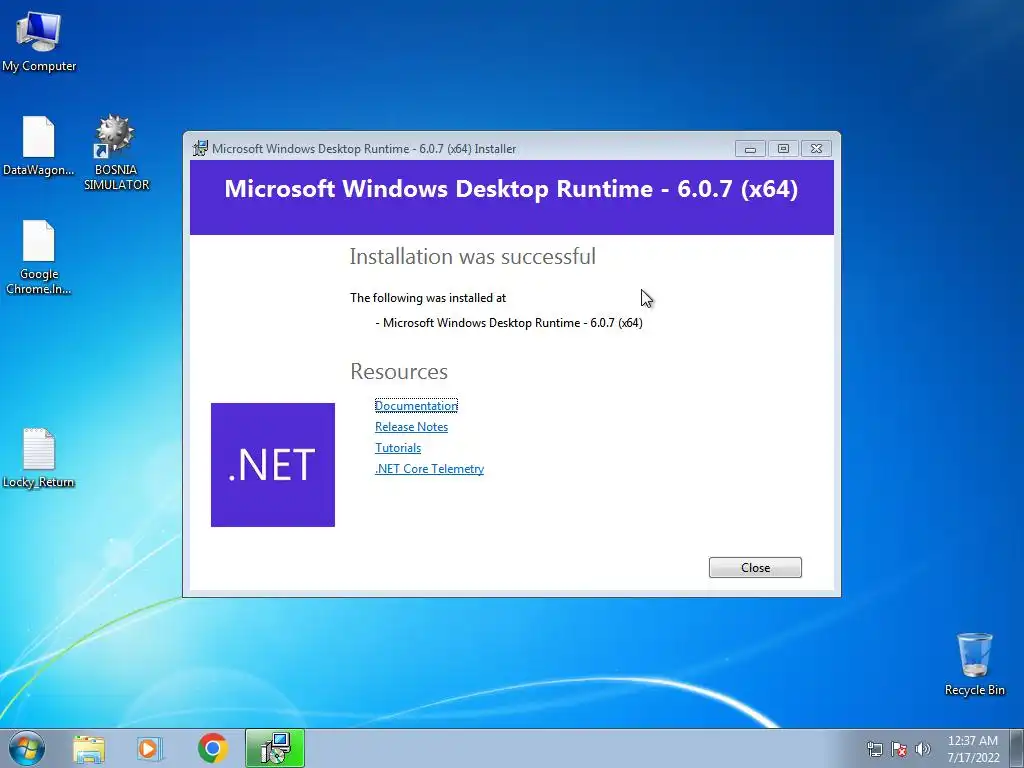Open the Recycle Bin icon
Image resolution: width=1024 pixels, height=768 pixels.
pos(974,664)
